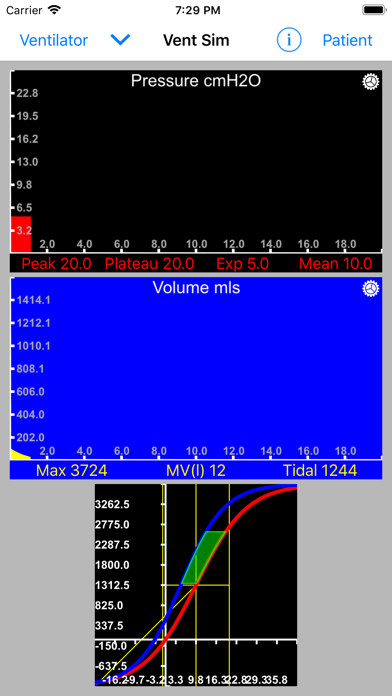Click the Exp 5.0 readout
The height and width of the screenshot is (696, 392).
[x=242, y=264]
